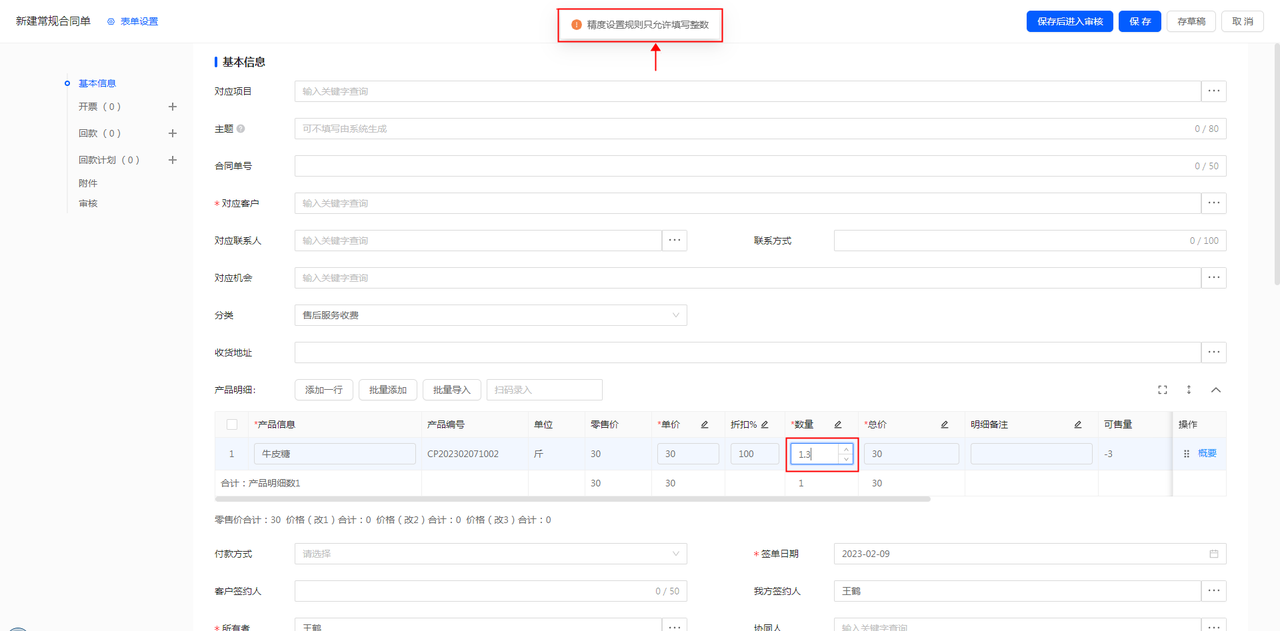
Task: Click the 取消 cancel button
Action: 1243,21
